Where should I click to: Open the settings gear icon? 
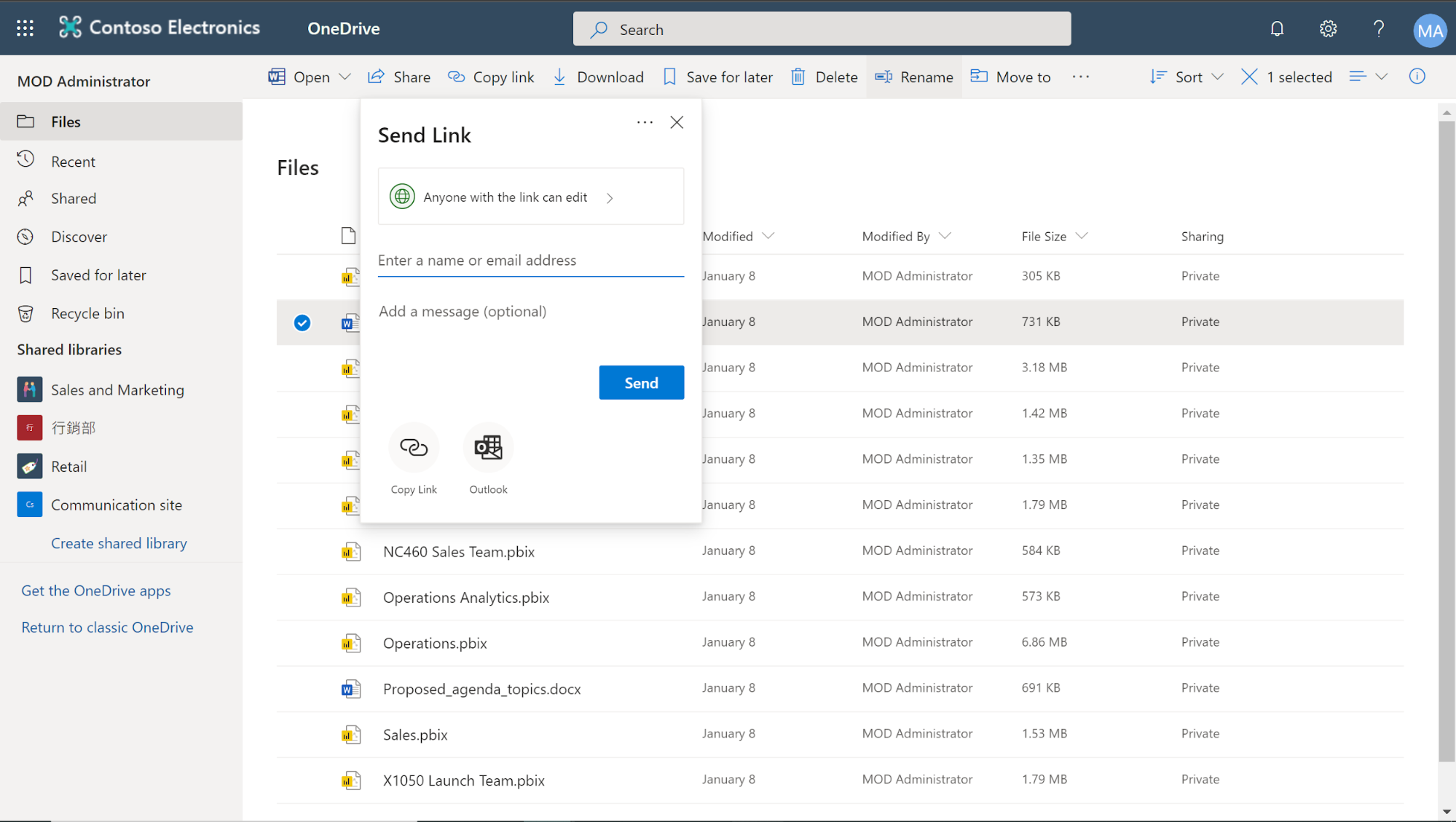tap(1328, 29)
